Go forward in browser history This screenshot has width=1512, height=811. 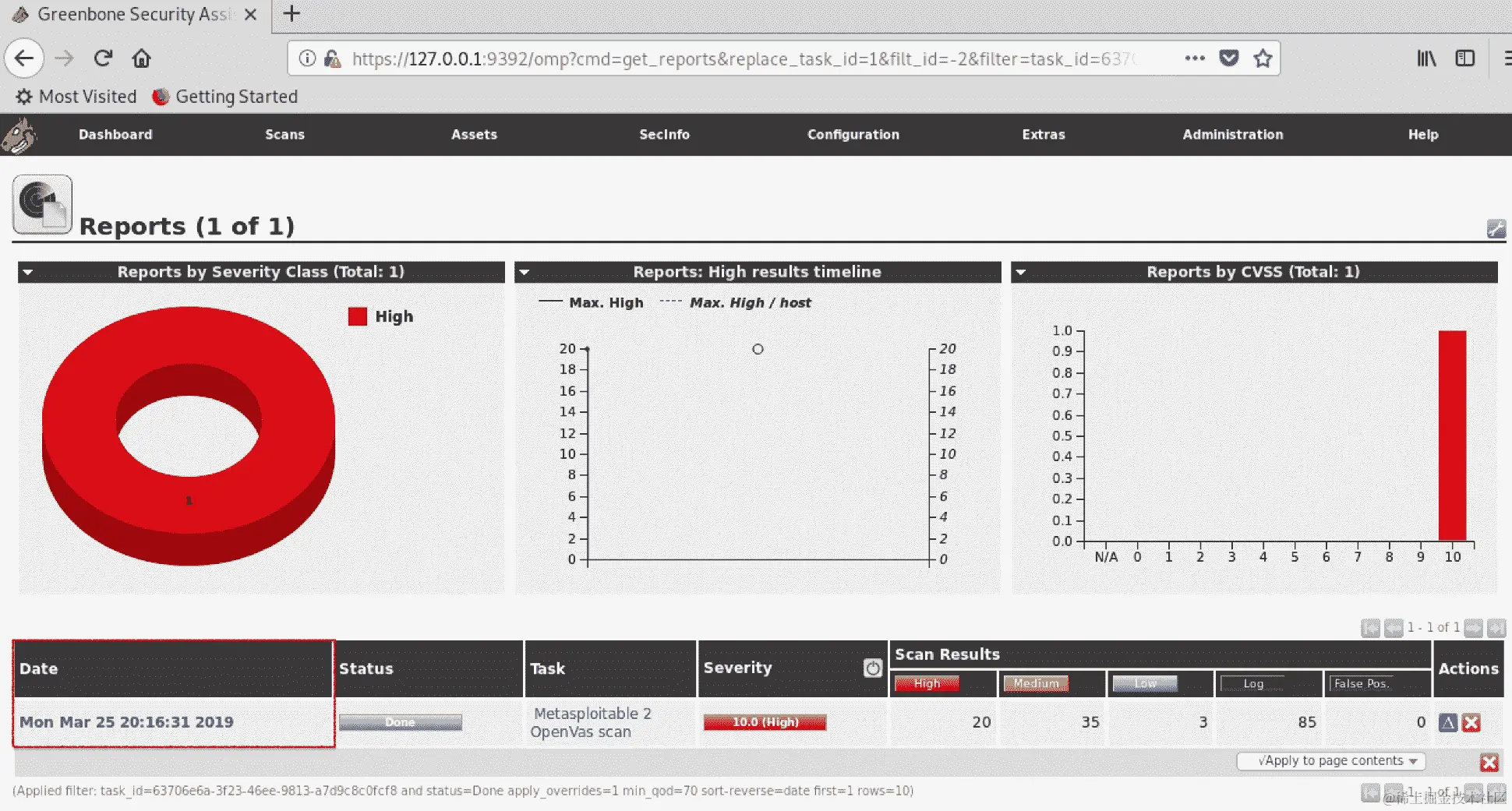(x=65, y=58)
